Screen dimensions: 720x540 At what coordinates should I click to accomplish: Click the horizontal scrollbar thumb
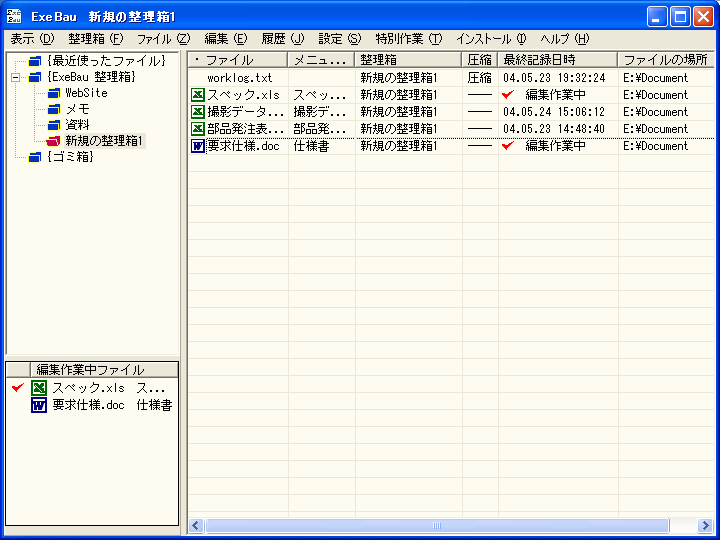click(x=437, y=525)
